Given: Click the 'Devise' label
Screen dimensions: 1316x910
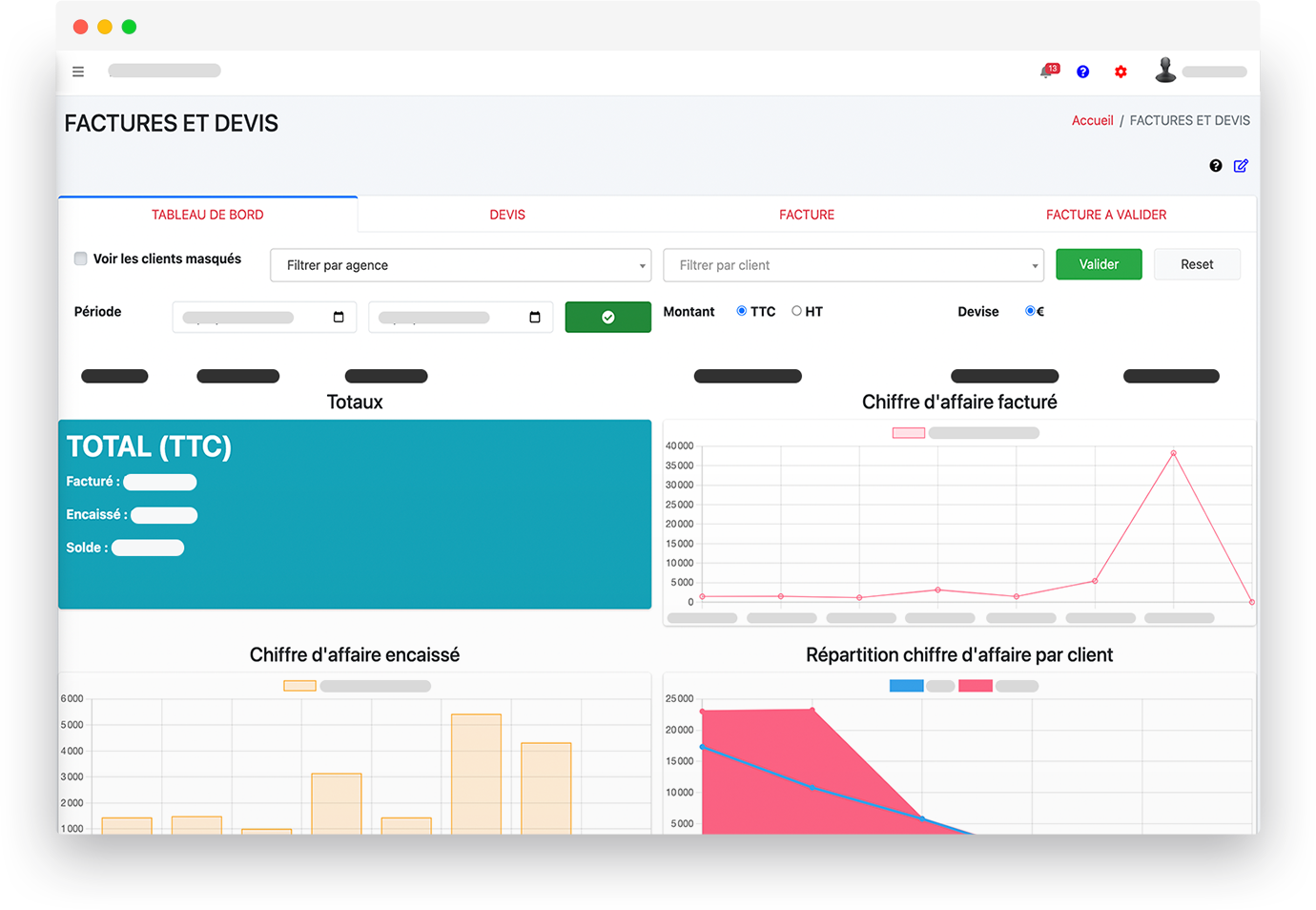Looking at the screenshot, I should coord(978,312).
